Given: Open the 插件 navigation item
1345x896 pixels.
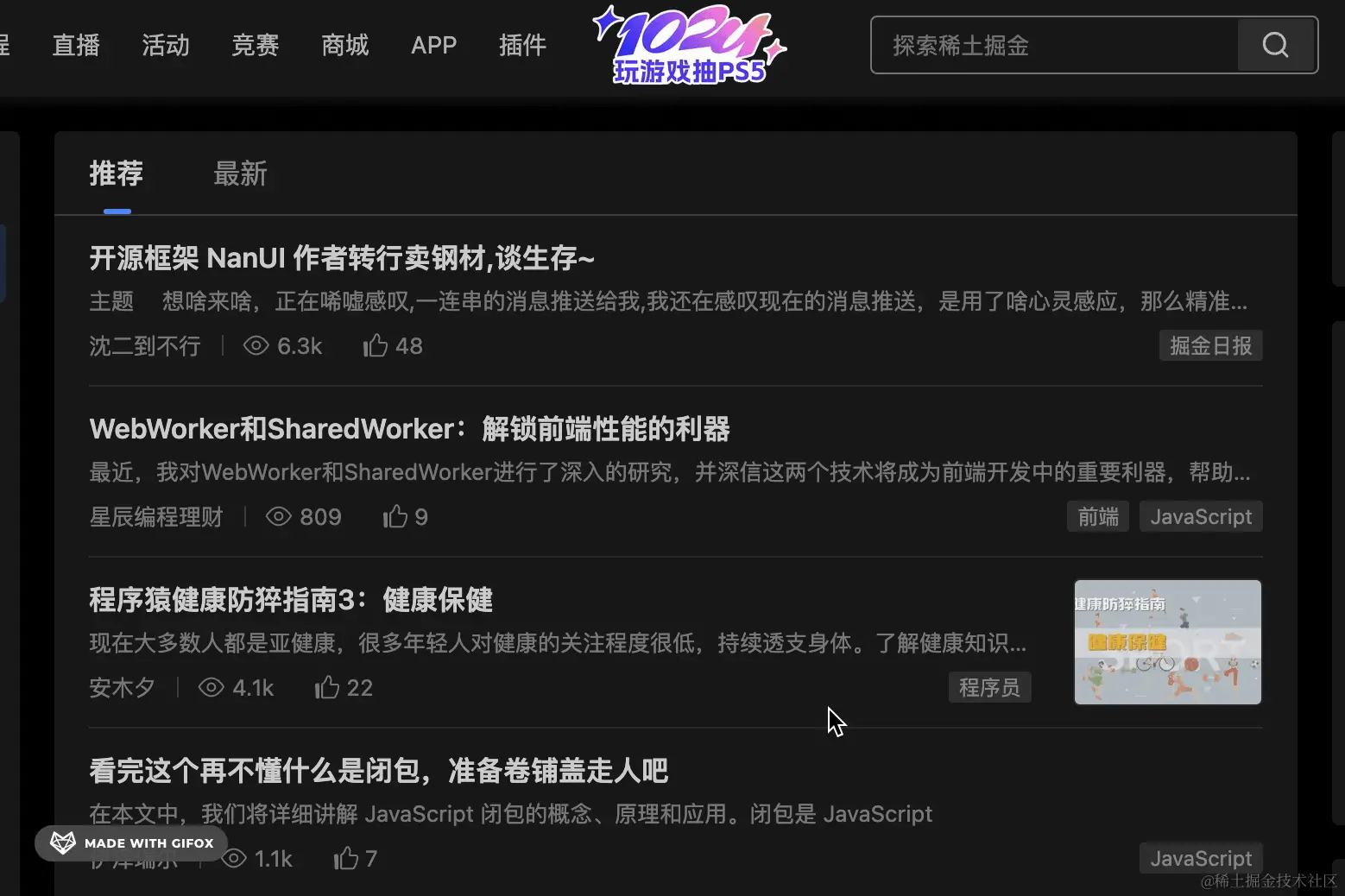Looking at the screenshot, I should tap(522, 45).
